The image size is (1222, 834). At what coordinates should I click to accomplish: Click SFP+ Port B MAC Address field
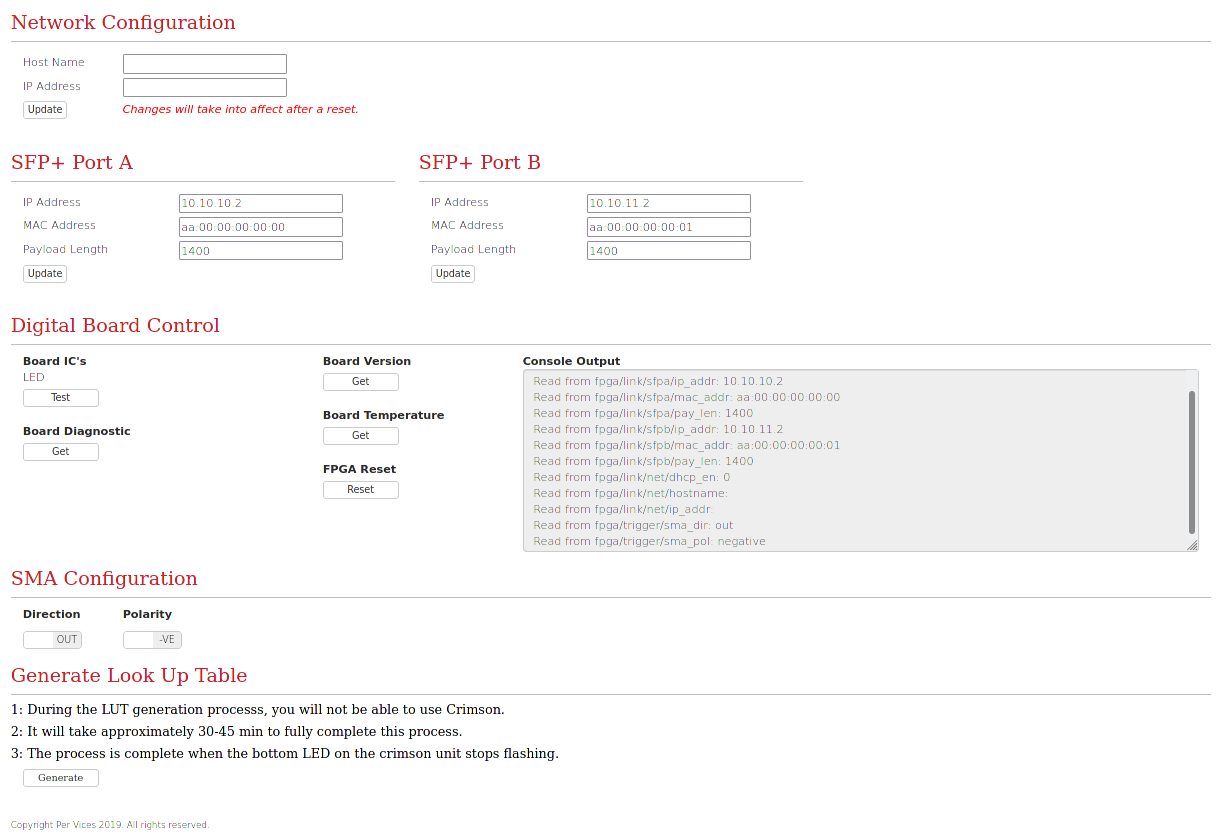pyautogui.click(x=668, y=227)
